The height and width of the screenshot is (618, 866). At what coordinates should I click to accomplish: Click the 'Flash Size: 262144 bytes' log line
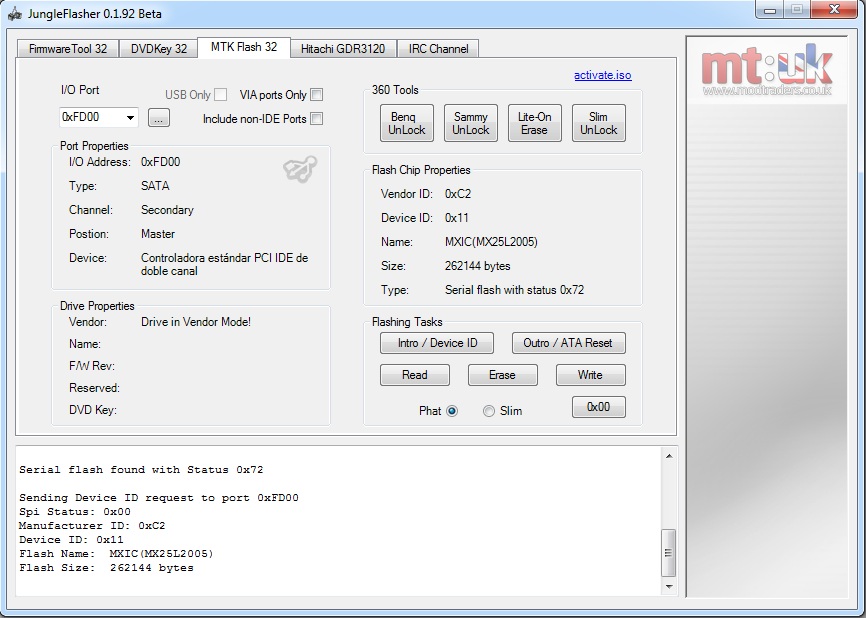pyautogui.click(x=107, y=568)
